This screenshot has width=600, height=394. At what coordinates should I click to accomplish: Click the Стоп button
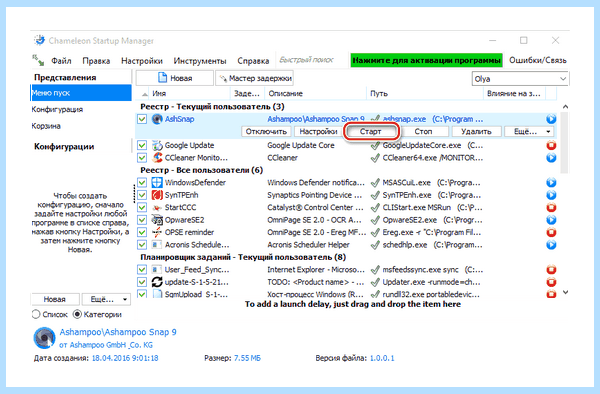423,132
